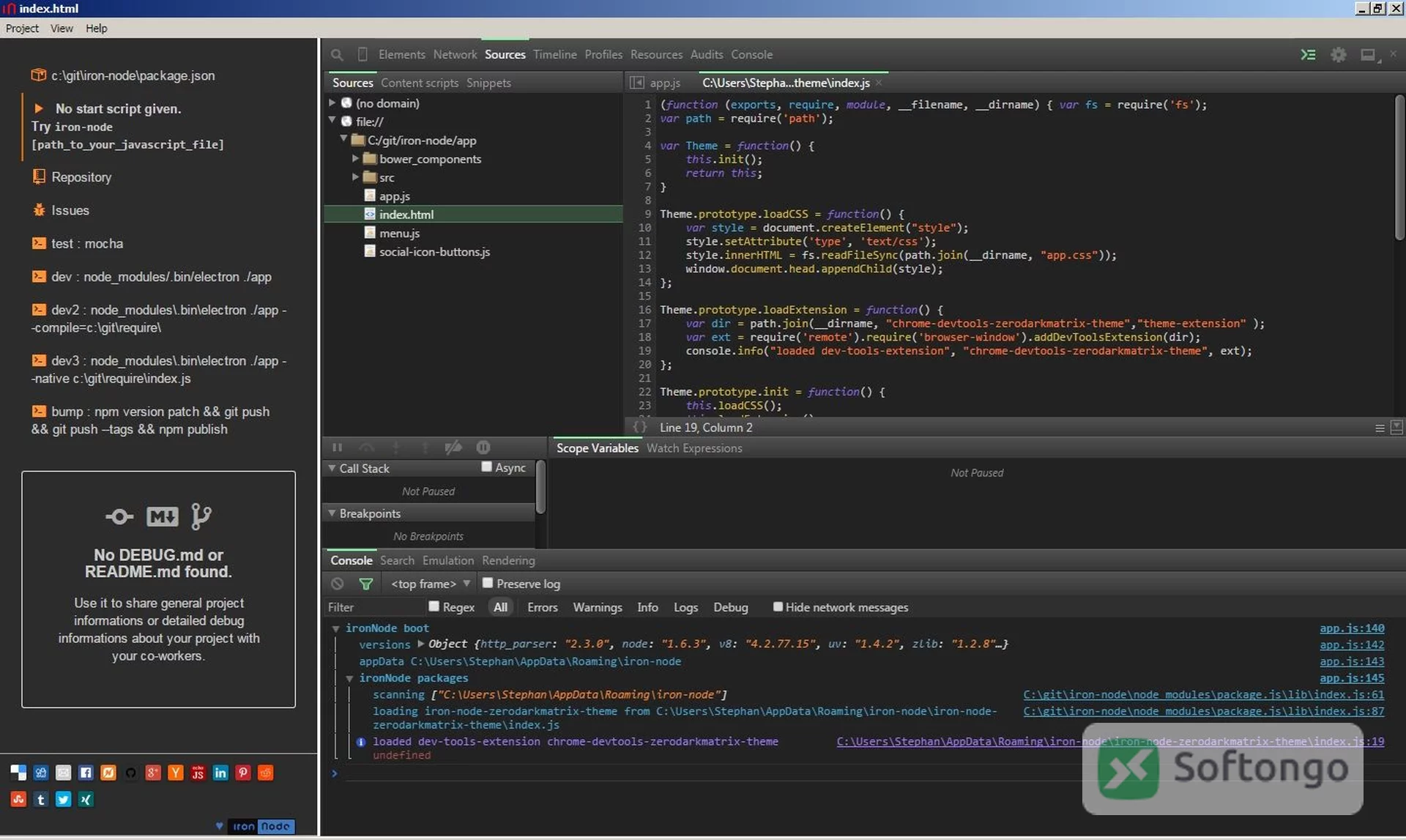Toggle the green console filter icon
This screenshot has width=1406, height=840.
point(365,584)
